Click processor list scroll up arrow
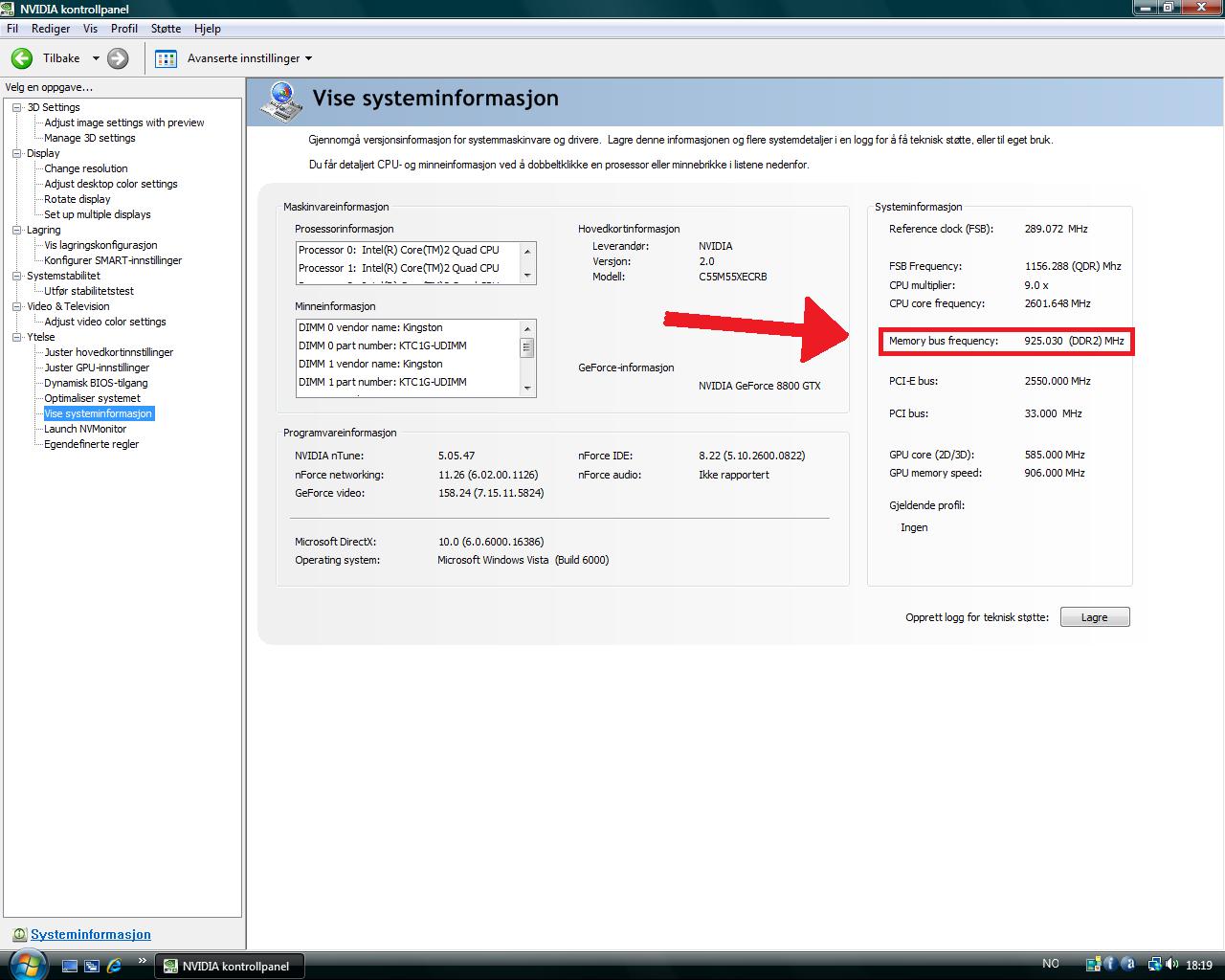Viewport: 1225px width, 980px height. [x=527, y=251]
